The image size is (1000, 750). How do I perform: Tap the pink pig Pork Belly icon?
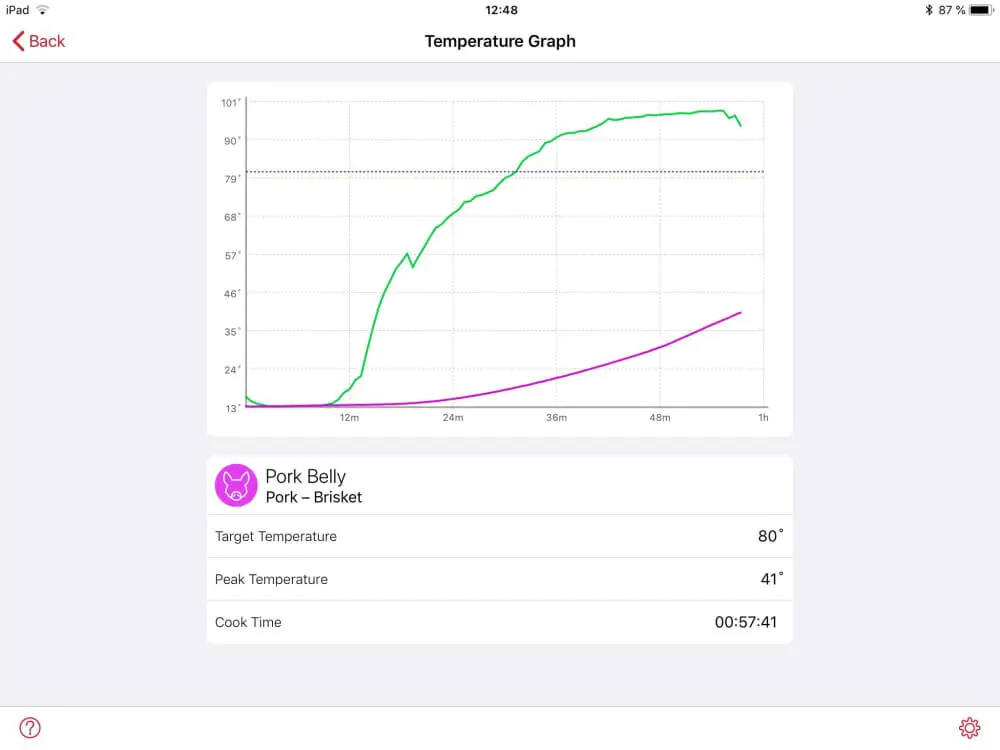[236, 485]
